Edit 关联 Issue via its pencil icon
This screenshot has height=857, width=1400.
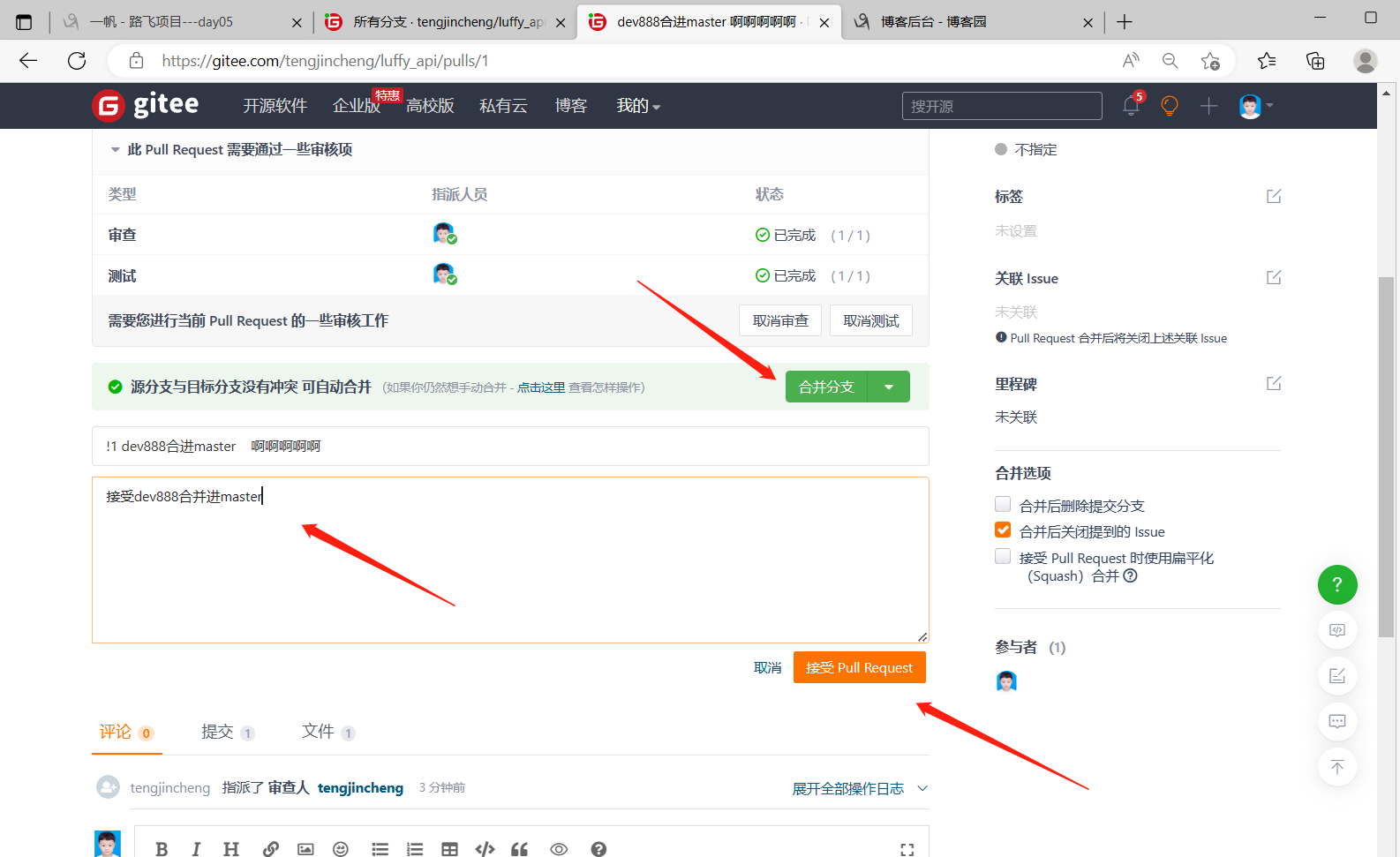1274,277
